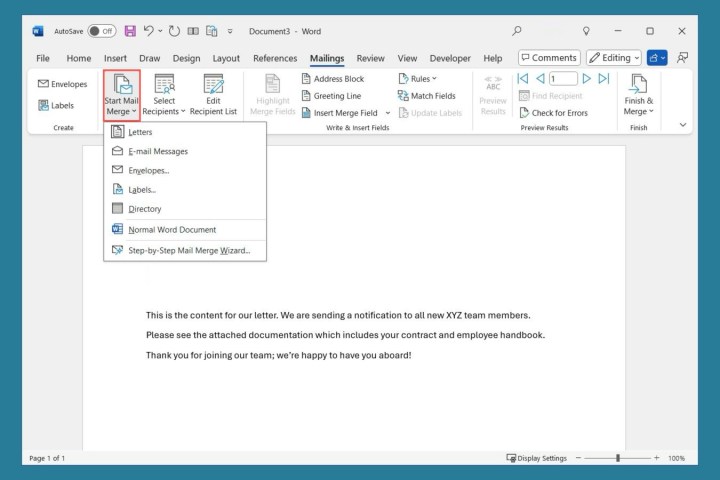Screen dimensions: 720x480
Task: Click the zoom slider handle
Action: 618,458
